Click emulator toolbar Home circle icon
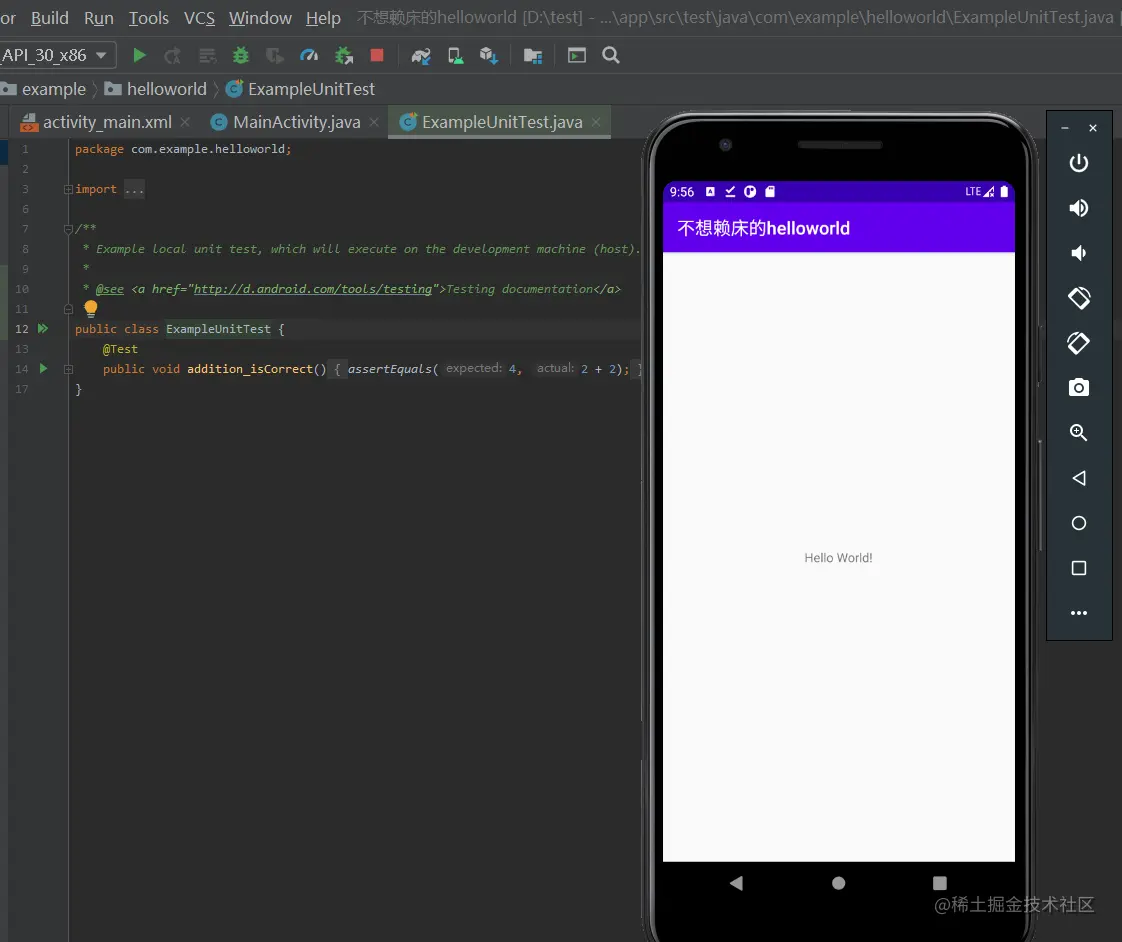Image resolution: width=1122 pixels, height=942 pixels. click(x=1078, y=523)
